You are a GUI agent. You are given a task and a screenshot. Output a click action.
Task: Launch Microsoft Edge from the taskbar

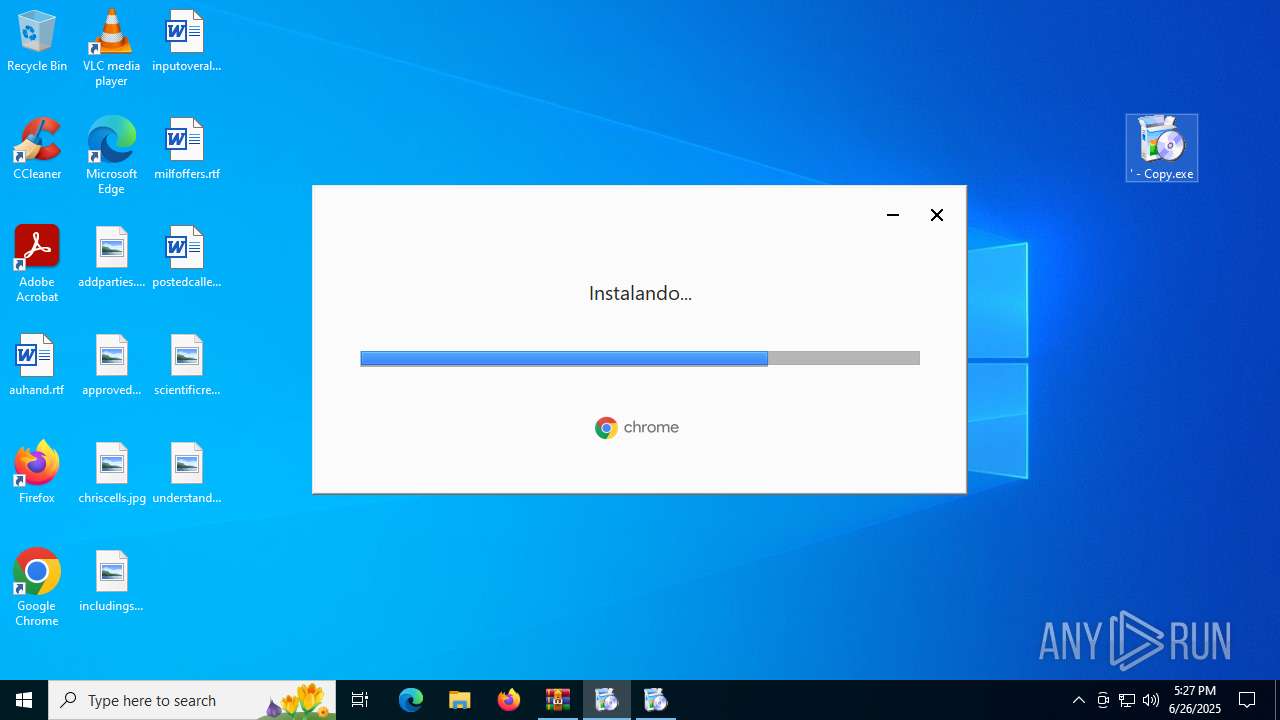(411, 700)
